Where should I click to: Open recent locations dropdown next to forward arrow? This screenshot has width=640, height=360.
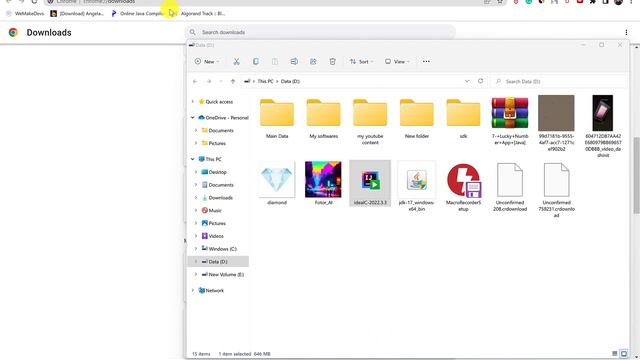[221, 82]
